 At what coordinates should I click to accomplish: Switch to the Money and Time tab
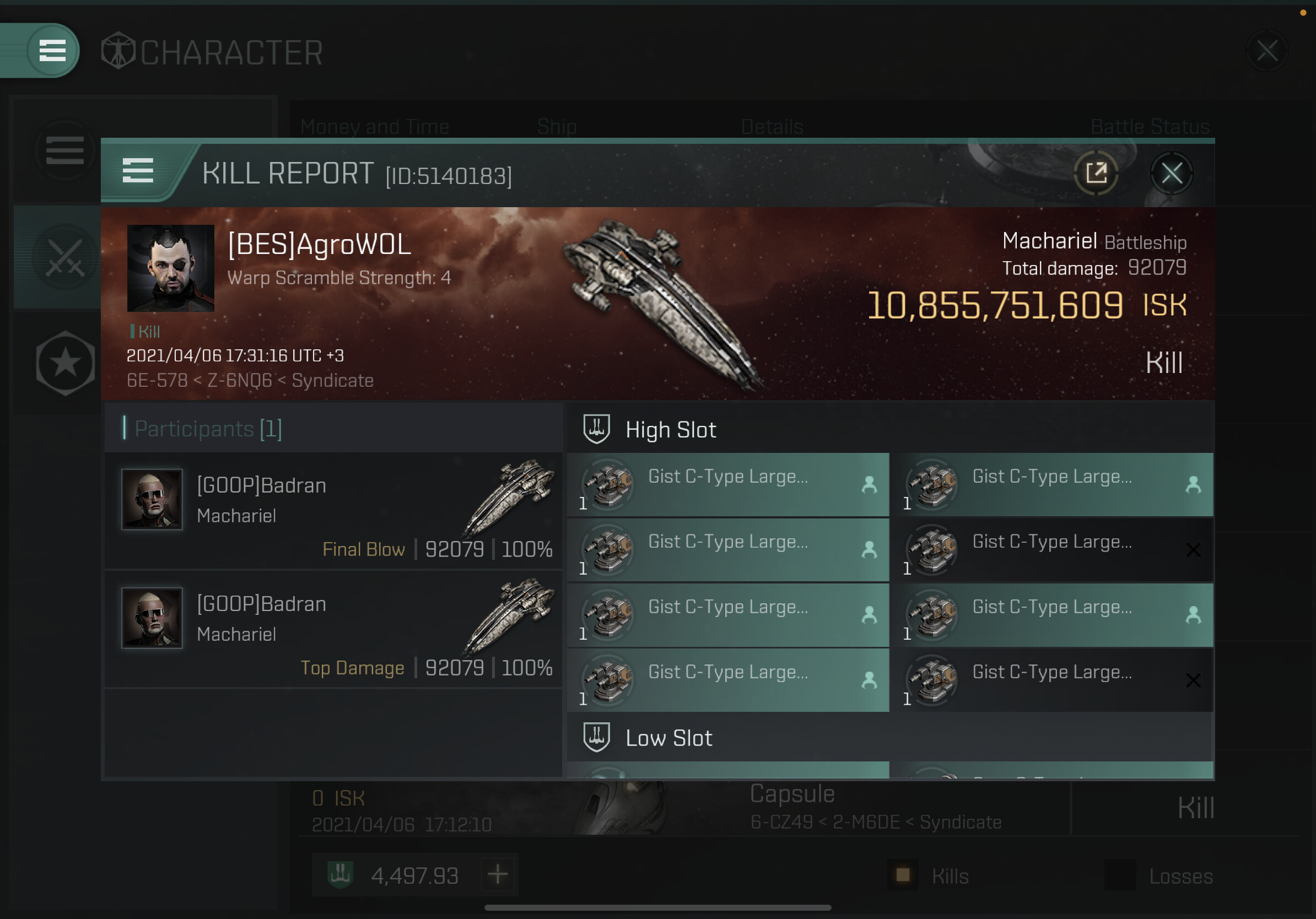(x=375, y=126)
